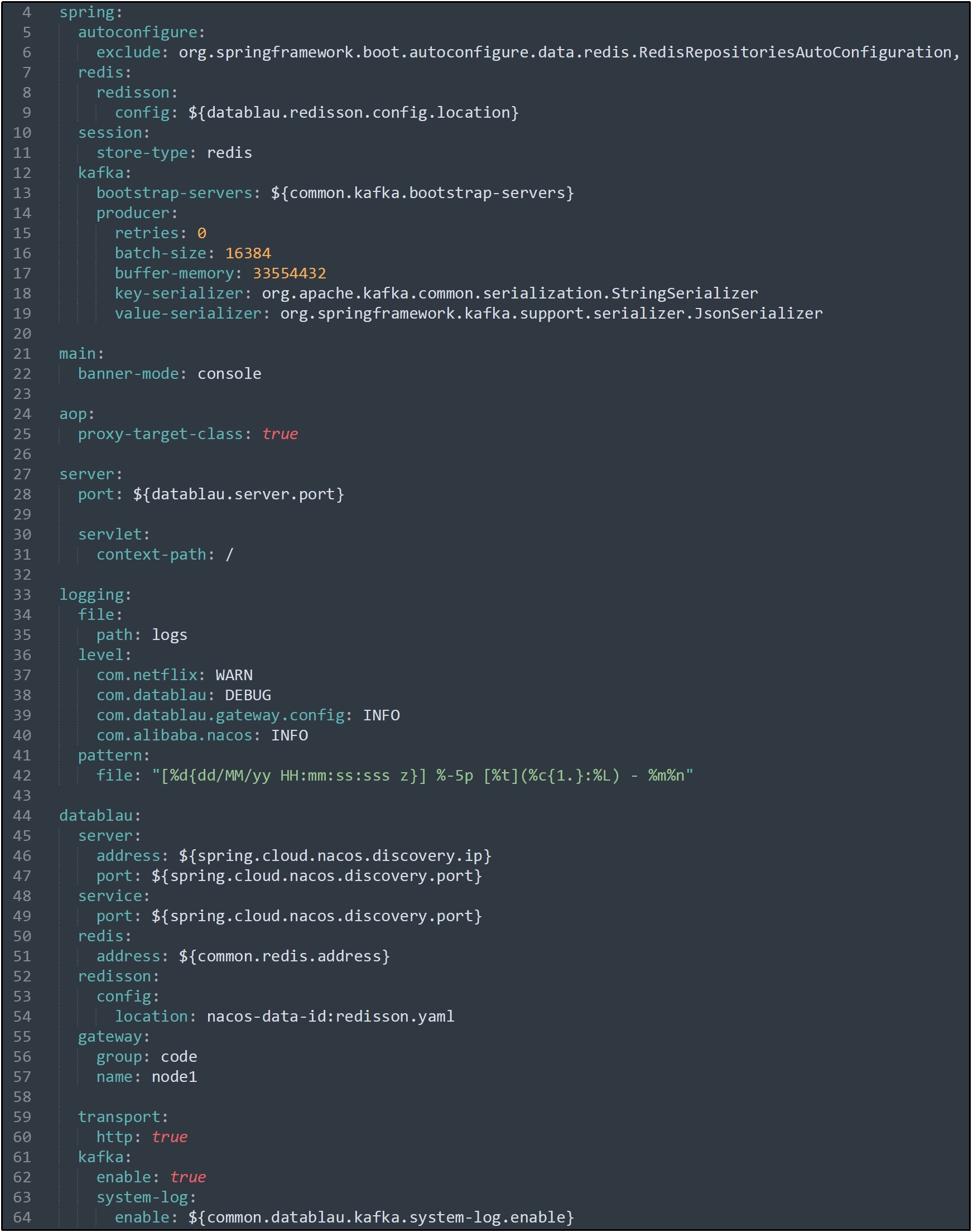
Task: Click the batch-size value 16384
Action: click(x=248, y=253)
